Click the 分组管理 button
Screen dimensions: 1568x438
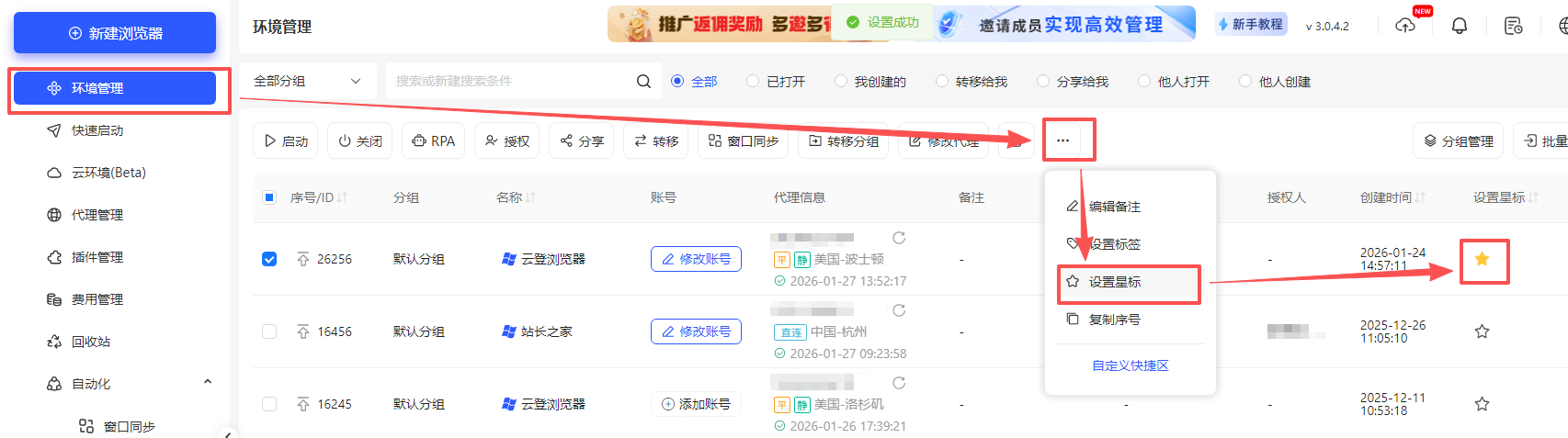(x=1459, y=140)
